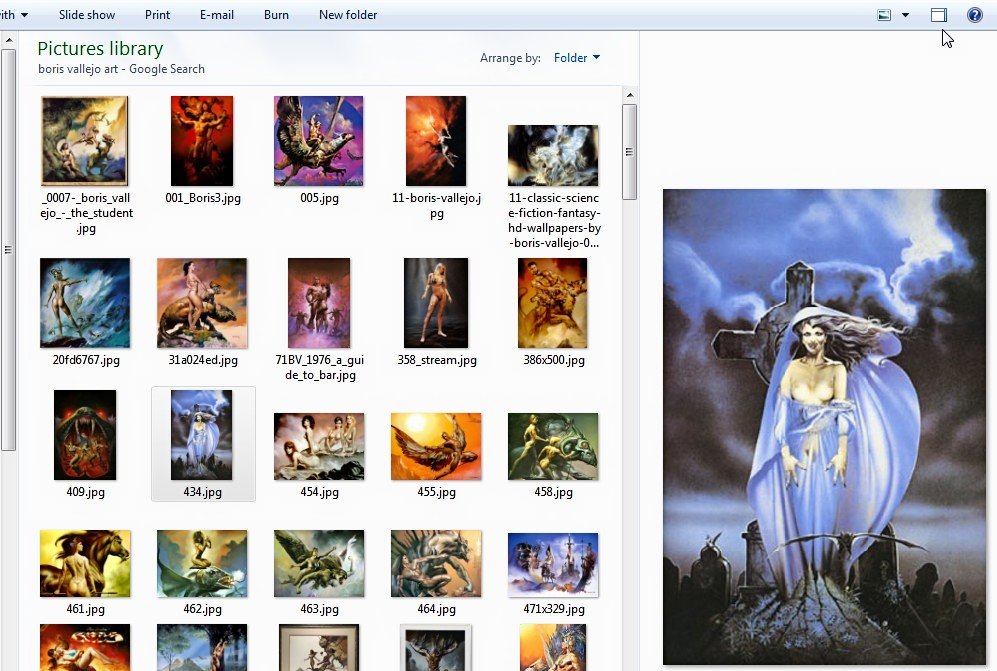Screen dimensions: 997x671
Task: Select the 20fd6767.jpg thumbnail
Action: pyautogui.click(x=85, y=303)
